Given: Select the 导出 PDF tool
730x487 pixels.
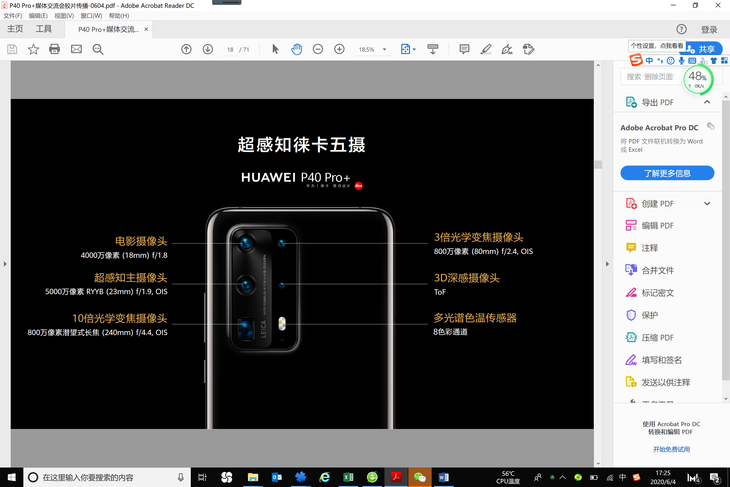Looking at the screenshot, I should tap(657, 102).
